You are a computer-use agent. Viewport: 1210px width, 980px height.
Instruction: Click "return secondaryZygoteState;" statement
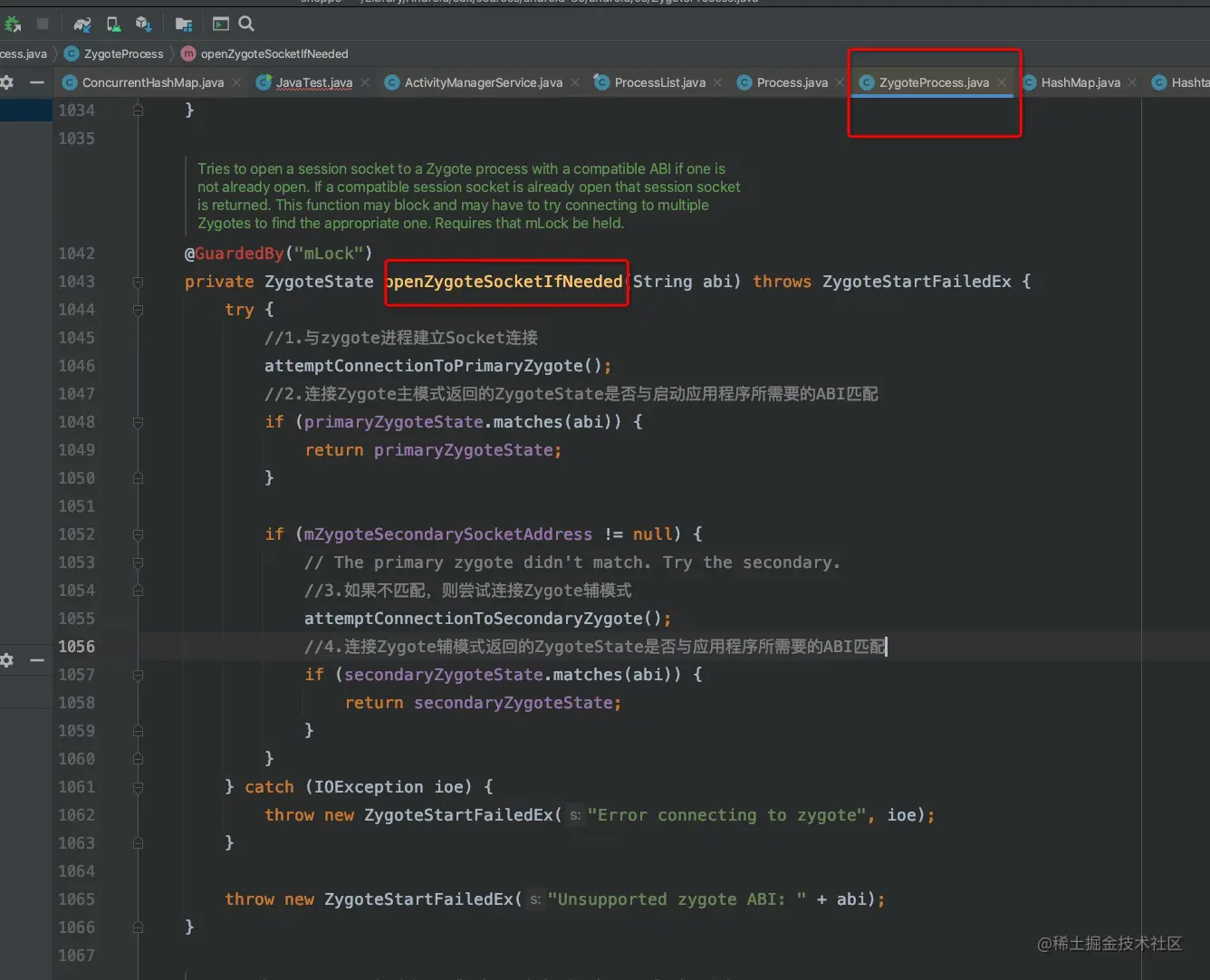click(483, 703)
